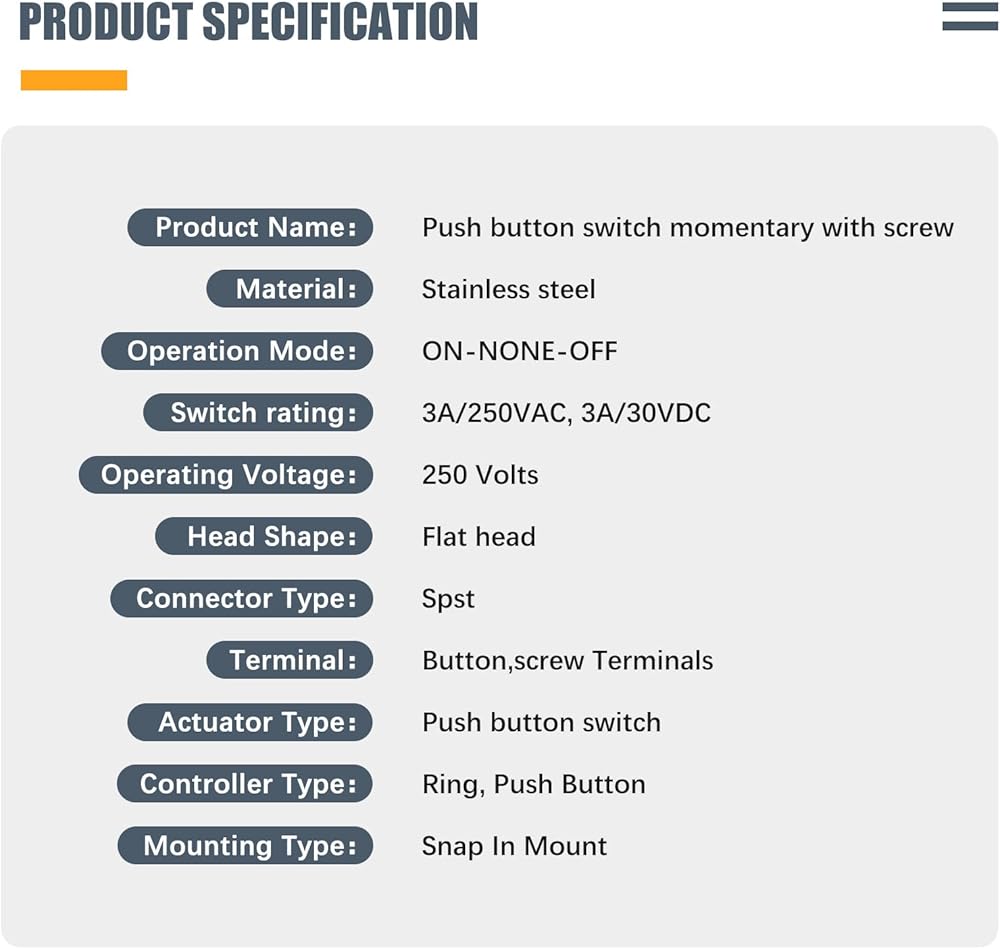Screen dimensions: 1000x949
Task: Select the Operation Mode label
Action: point(237,352)
